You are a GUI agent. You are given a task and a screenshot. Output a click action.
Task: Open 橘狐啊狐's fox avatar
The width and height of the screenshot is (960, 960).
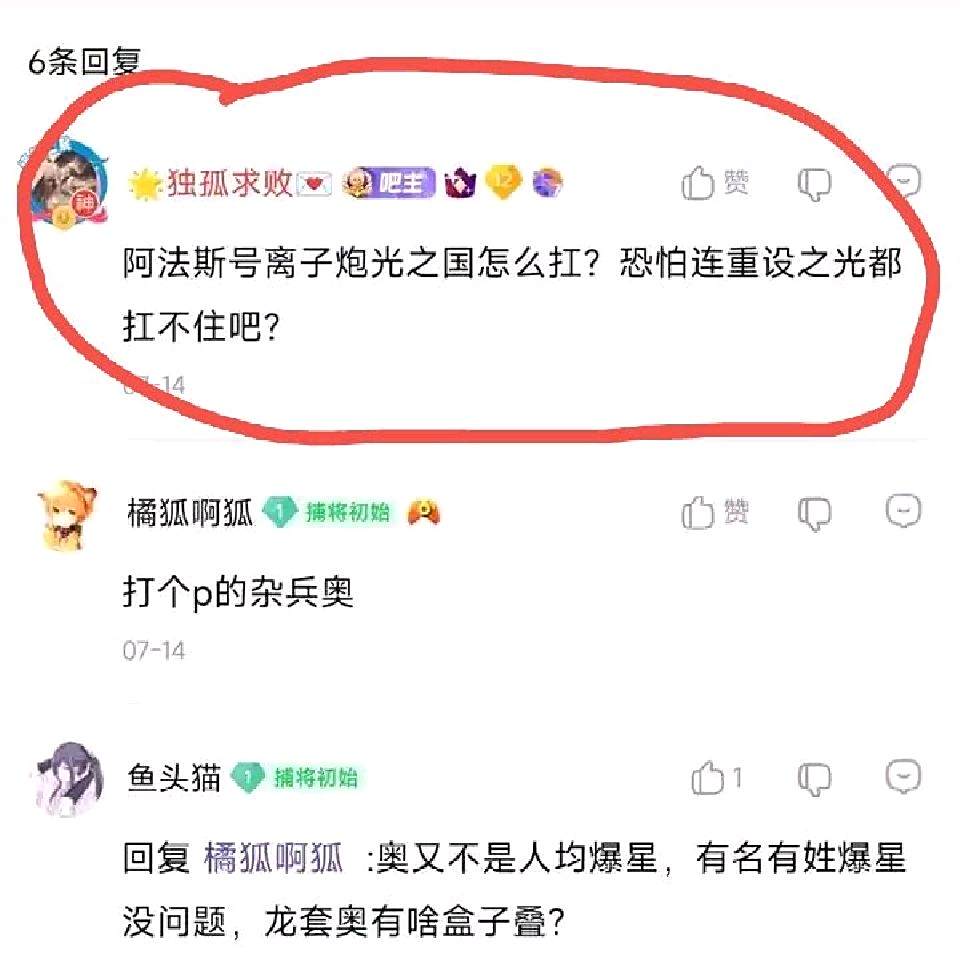pyautogui.click(x=66, y=516)
